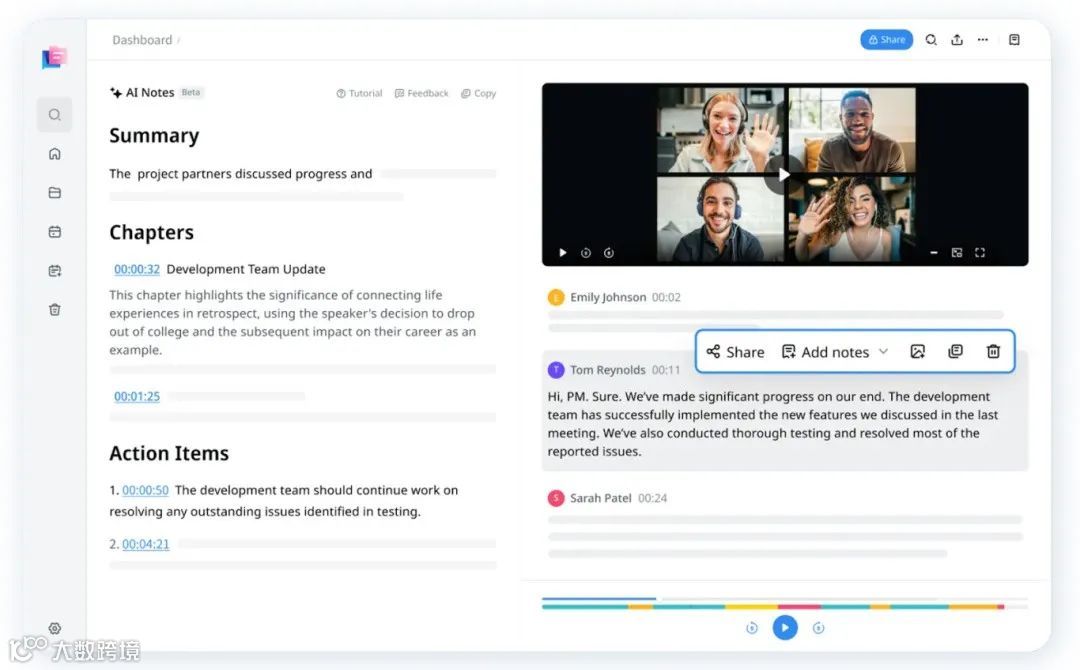Viewport: 1080px width, 670px height.
Task: Toggle the notes panel icon at top right
Action: click(1014, 40)
